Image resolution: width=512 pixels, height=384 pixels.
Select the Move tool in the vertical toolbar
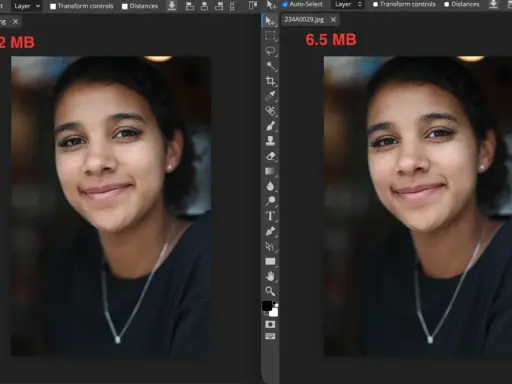coord(270,21)
